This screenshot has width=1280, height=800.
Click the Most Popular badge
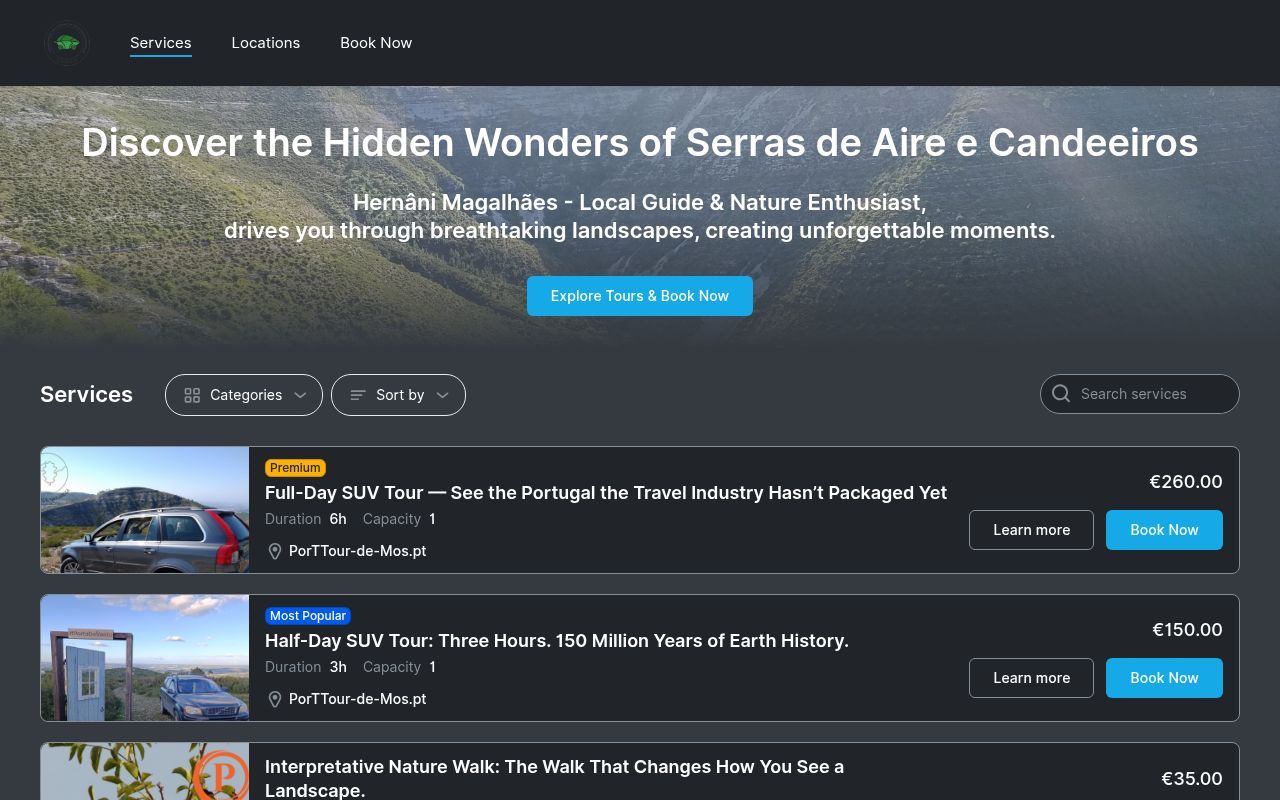(x=308, y=616)
